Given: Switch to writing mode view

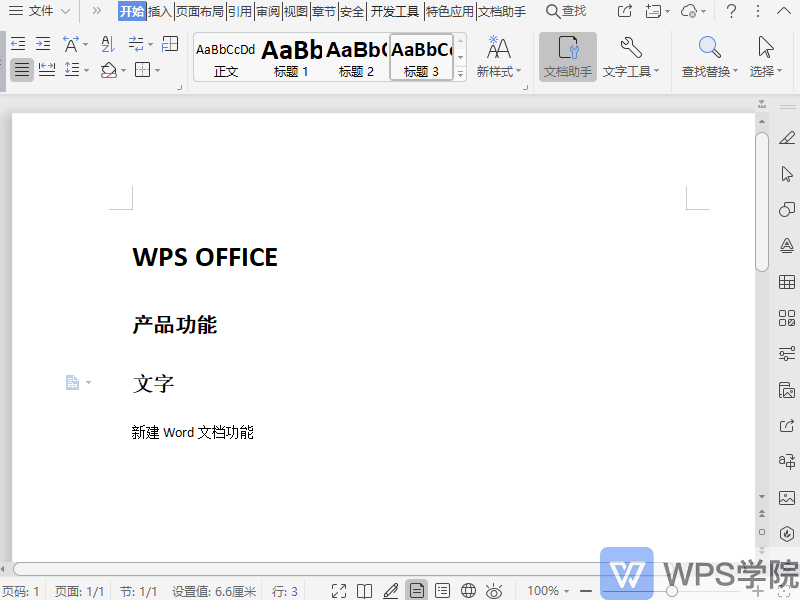Looking at the screenshot, I should (391, 591).
